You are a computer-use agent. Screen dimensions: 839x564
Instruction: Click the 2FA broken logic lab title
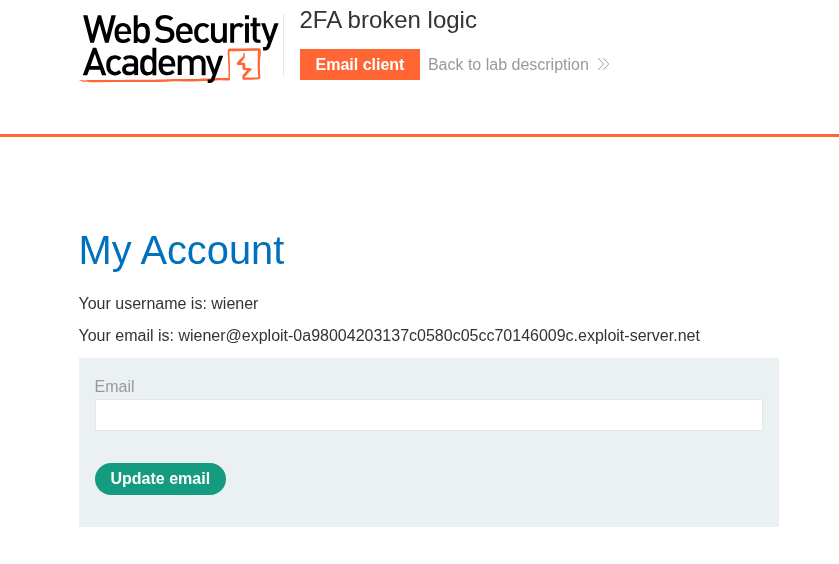[x=388, y=20]
